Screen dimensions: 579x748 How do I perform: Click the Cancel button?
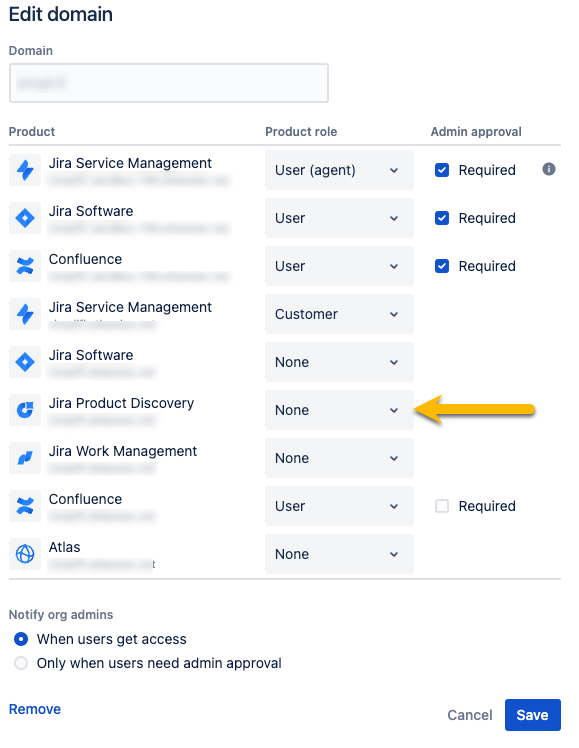[x=470, y=715]
